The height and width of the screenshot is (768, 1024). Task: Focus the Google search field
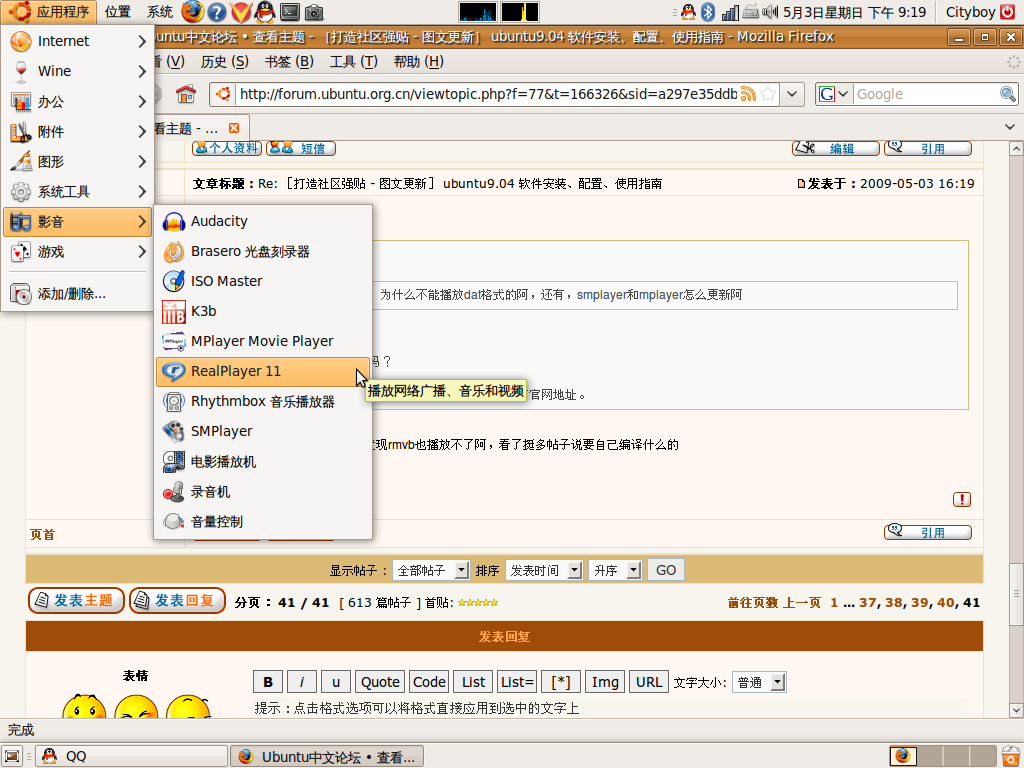(926, 94)
